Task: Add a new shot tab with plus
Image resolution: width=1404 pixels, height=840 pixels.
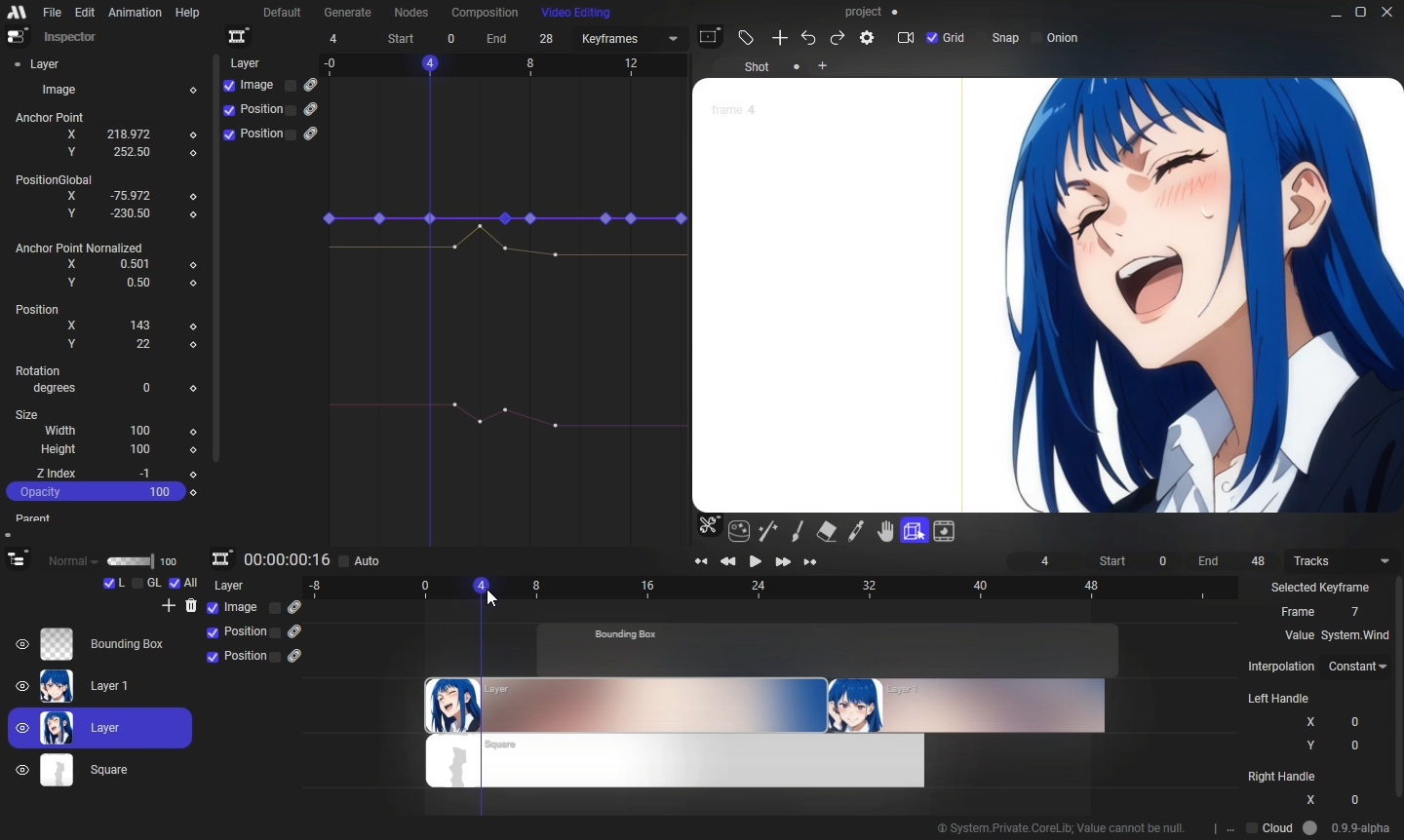Action: point(824,67)
